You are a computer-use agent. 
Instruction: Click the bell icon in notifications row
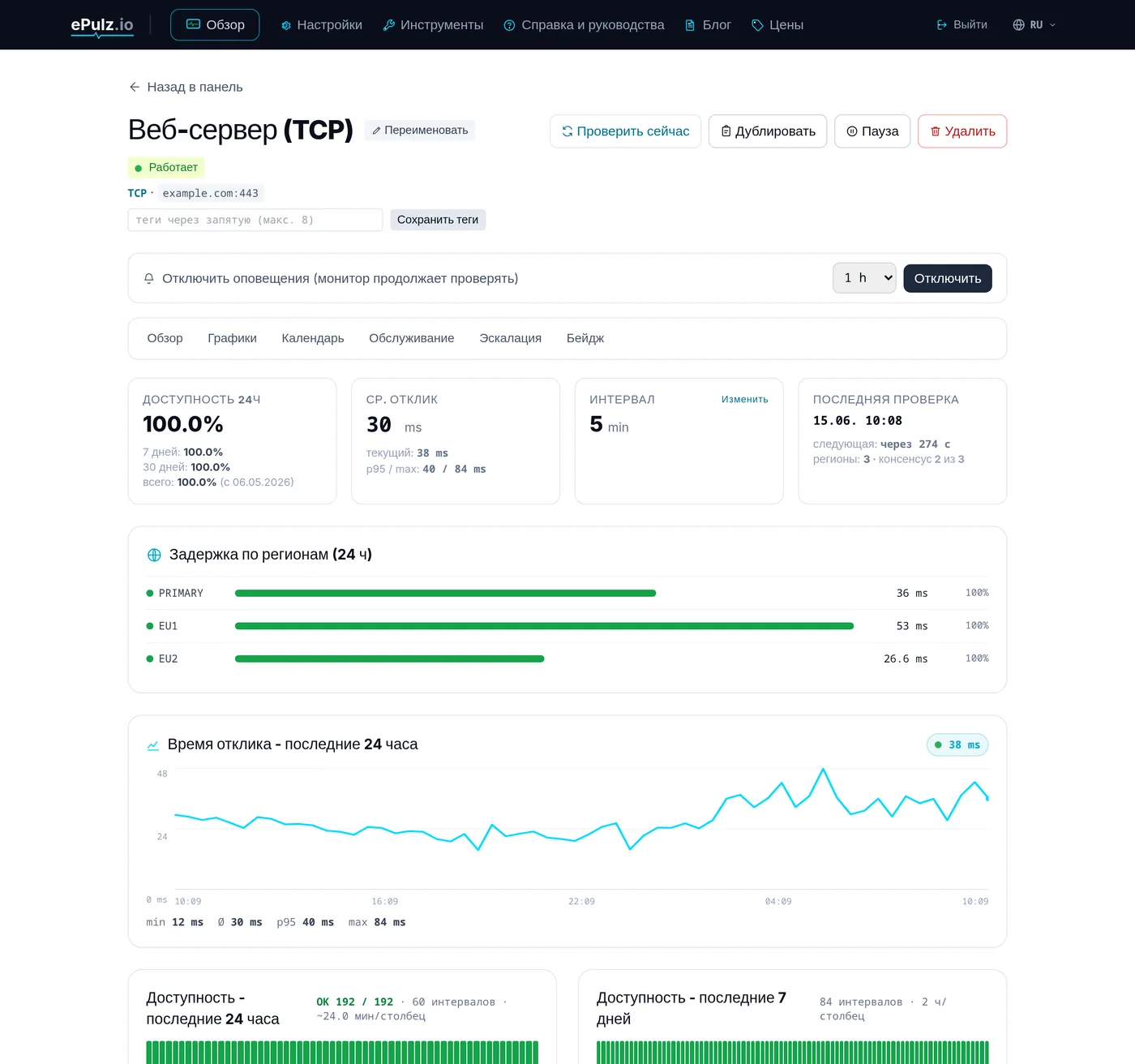click(149, 278)
